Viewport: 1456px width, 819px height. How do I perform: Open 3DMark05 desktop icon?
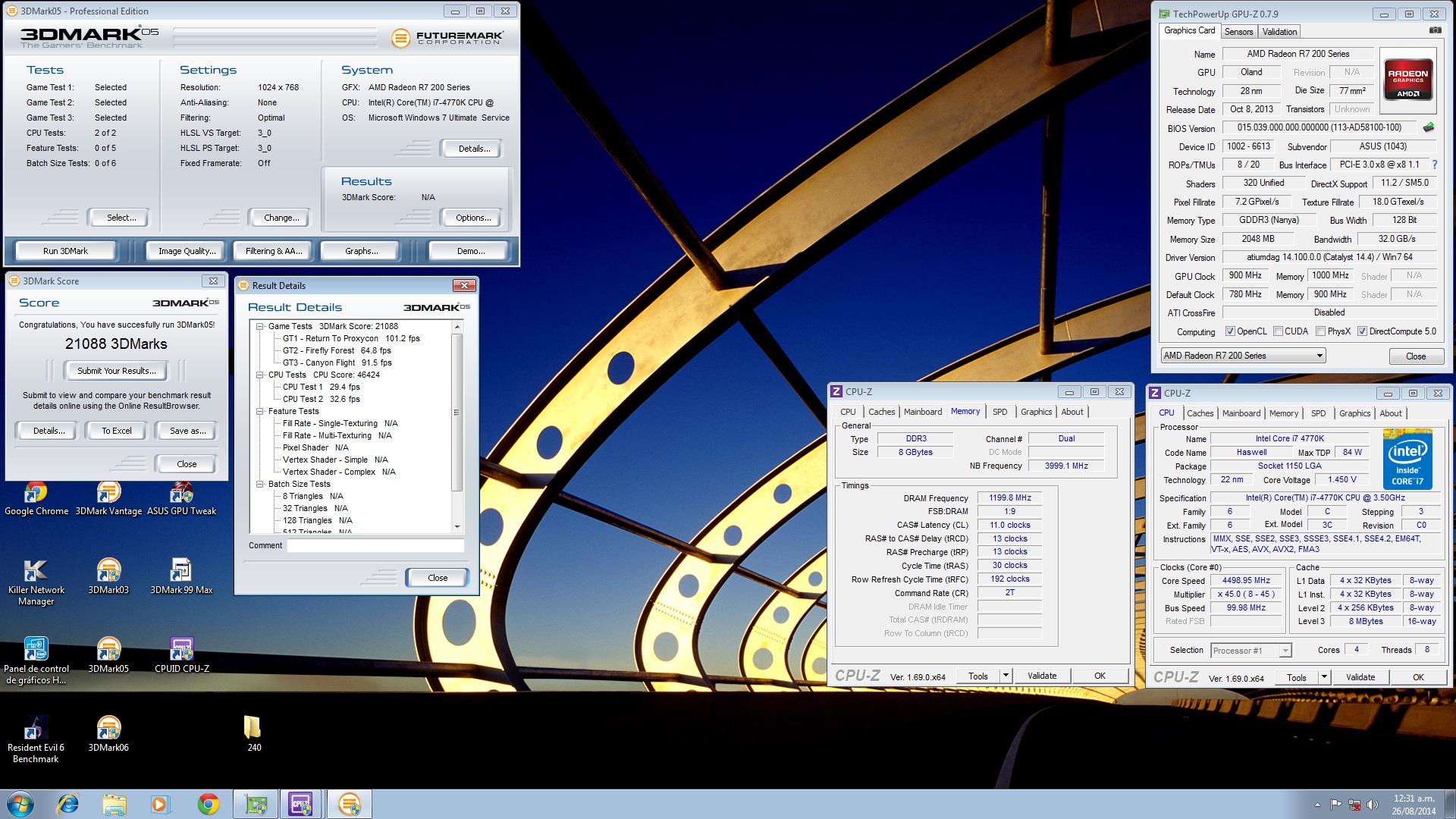[108, 656]
